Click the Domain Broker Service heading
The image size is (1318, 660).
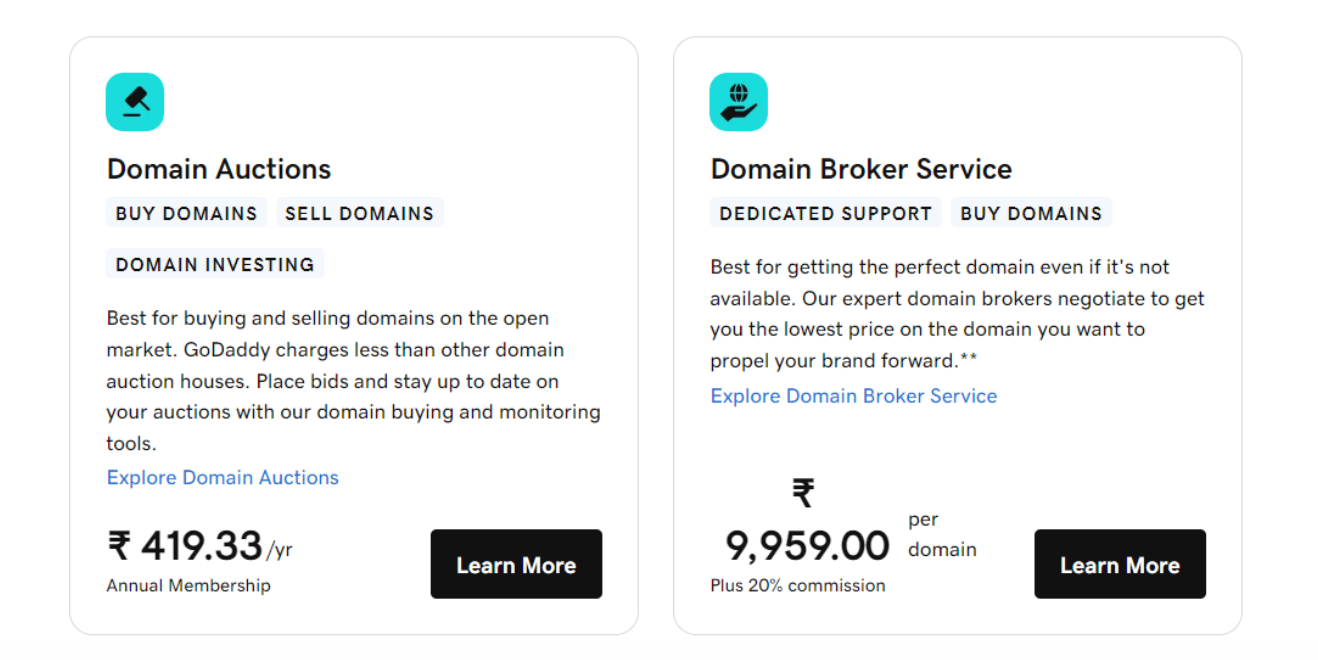(861, 169)
